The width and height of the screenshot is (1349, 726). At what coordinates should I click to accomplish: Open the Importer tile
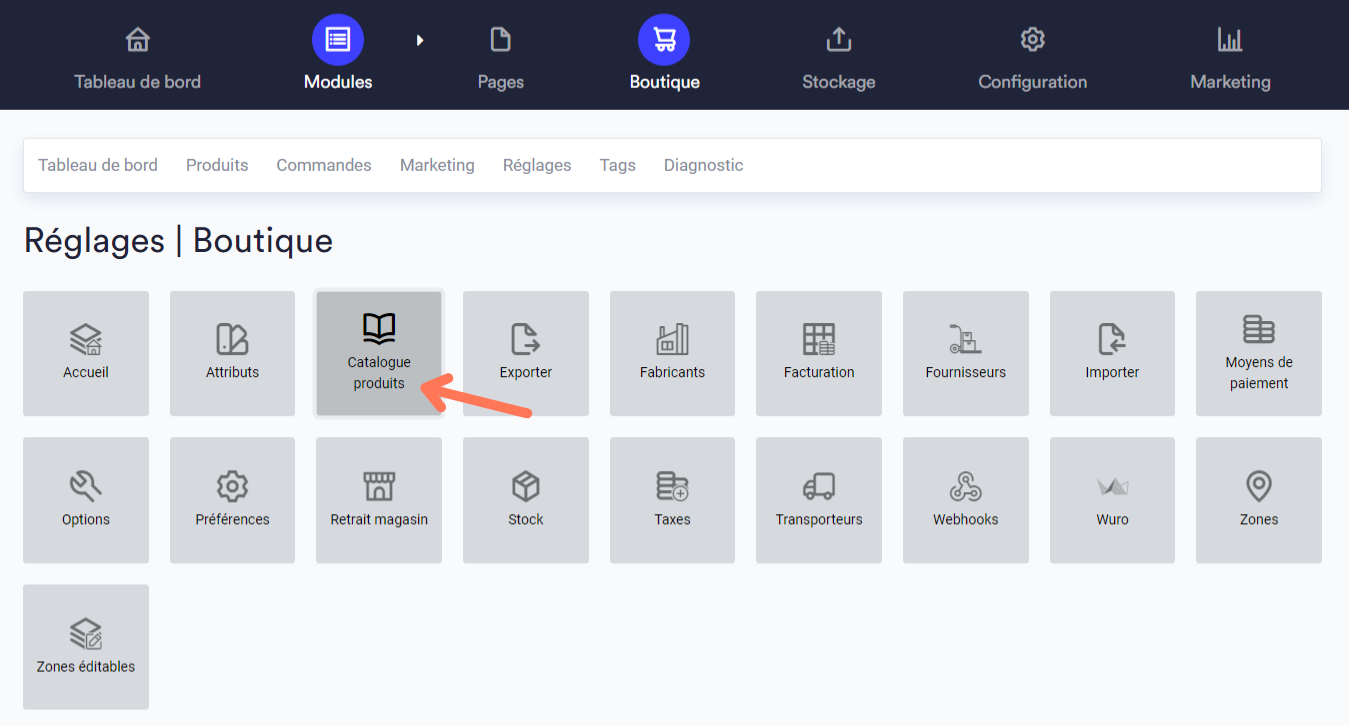pyautogui.click(x=1112, y=353)
